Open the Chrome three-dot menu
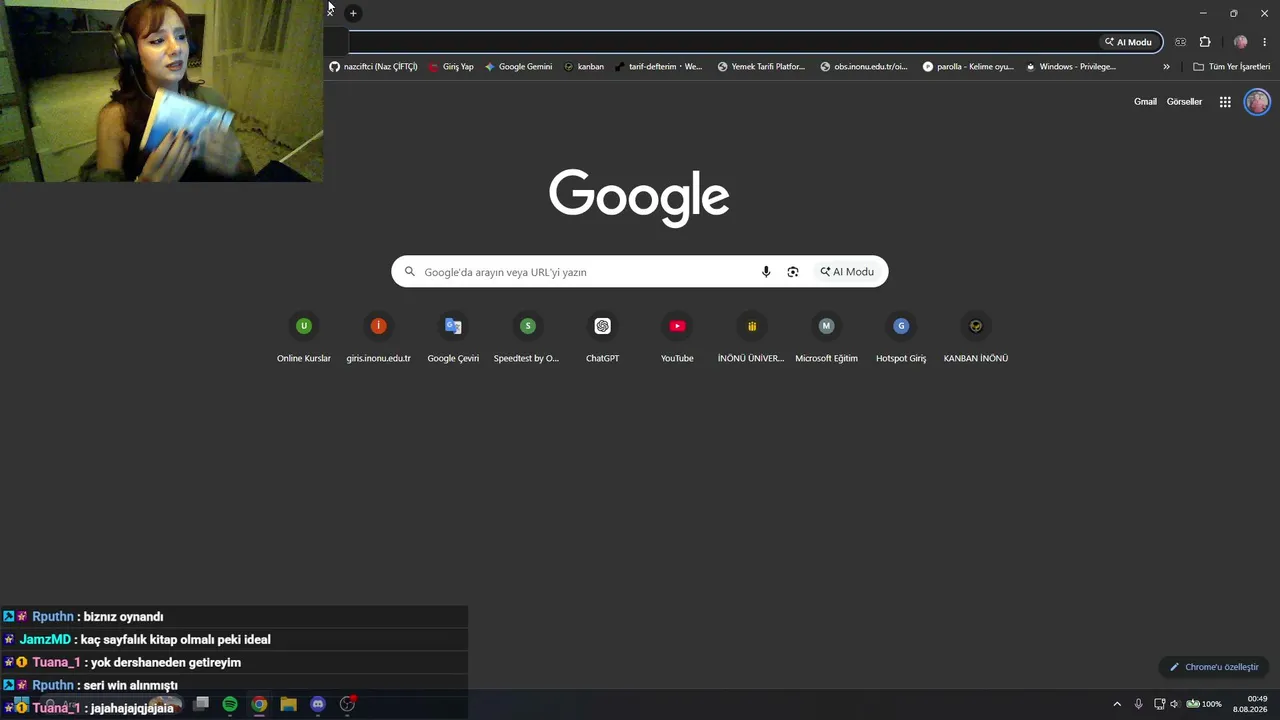Image resolution: width=1280 pixels, height=720 pixels. pyautogui.click(x=1265, y=42)
